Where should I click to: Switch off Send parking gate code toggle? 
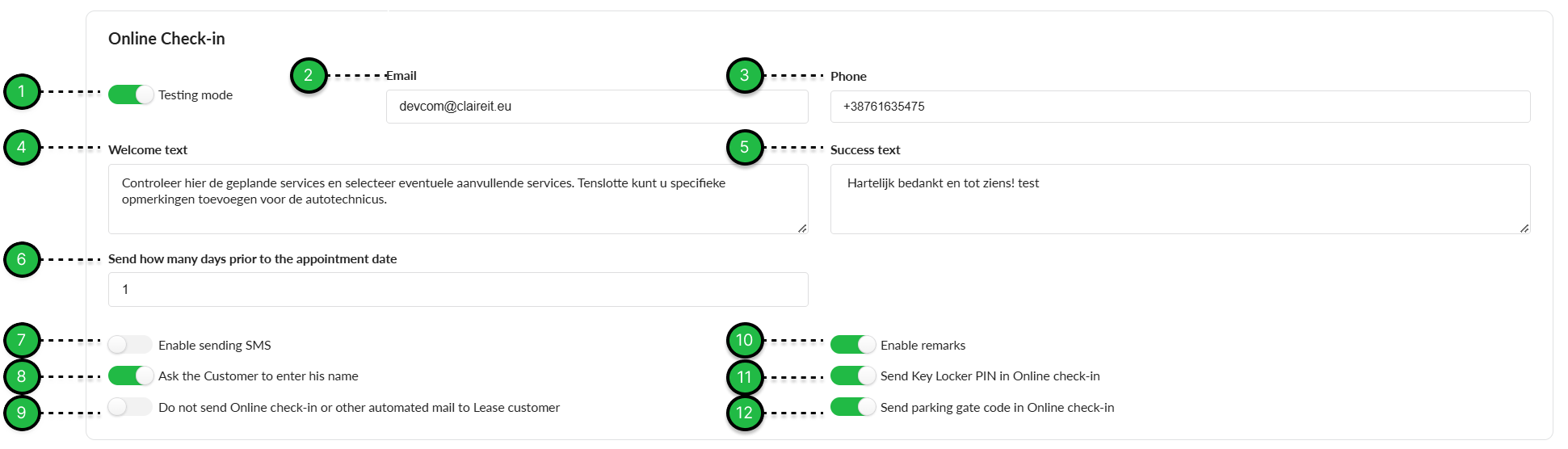click(x=853, y=407)
